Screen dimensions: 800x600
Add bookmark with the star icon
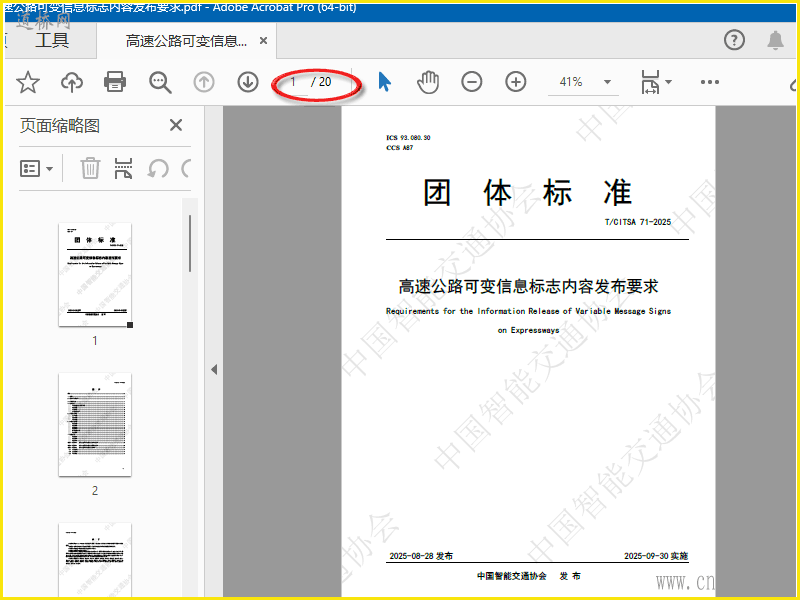28,82
